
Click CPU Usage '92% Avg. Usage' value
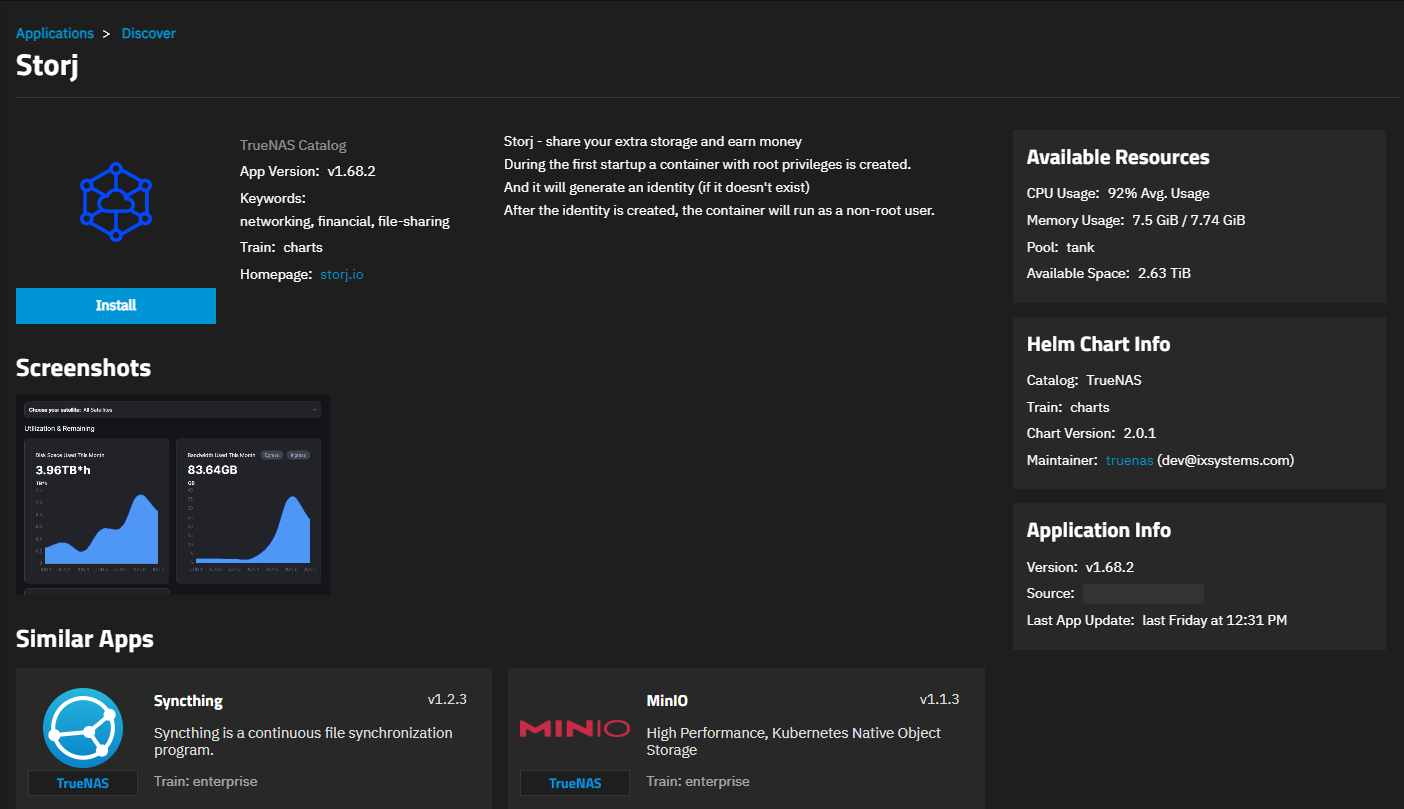(x=1159, y=193)
